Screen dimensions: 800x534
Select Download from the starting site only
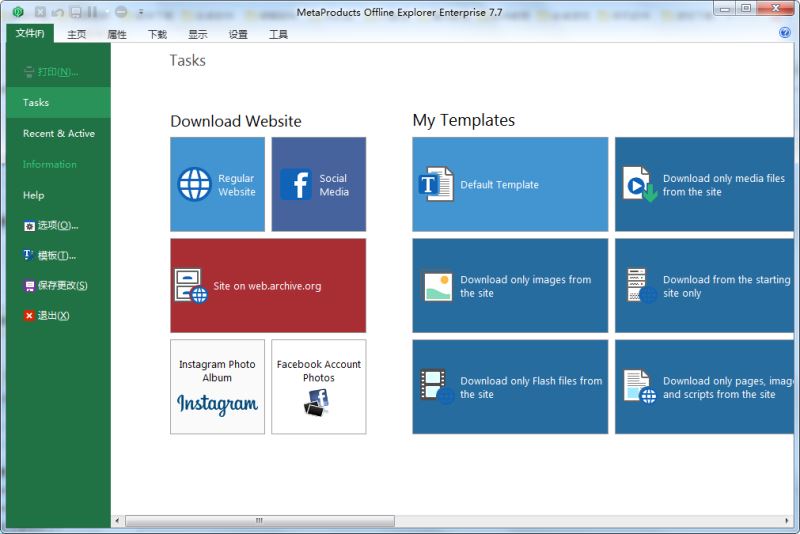[x=704, y=286]
